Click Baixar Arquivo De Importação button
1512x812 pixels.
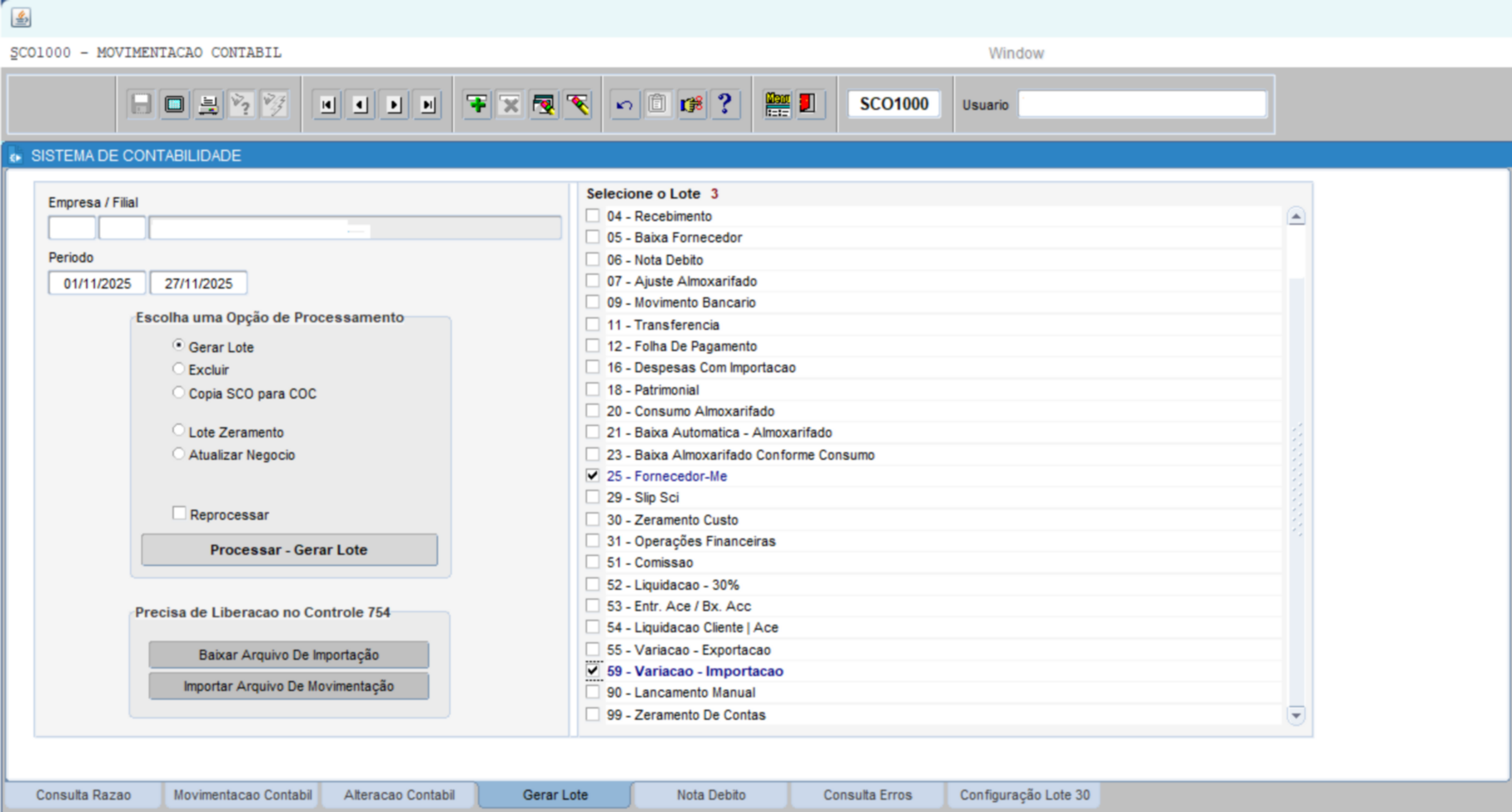(x=288, y=655)
